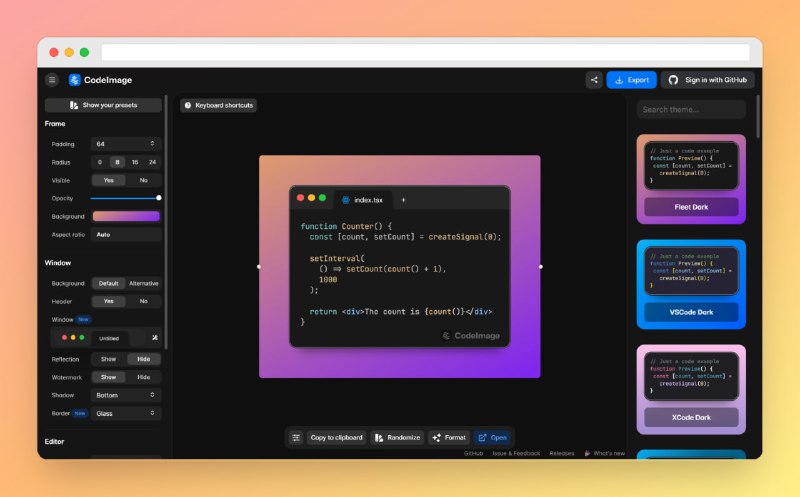Click the frame Background gradient swatch
Image resolution: width=800 pixels, height=497 pixels.
126,216
